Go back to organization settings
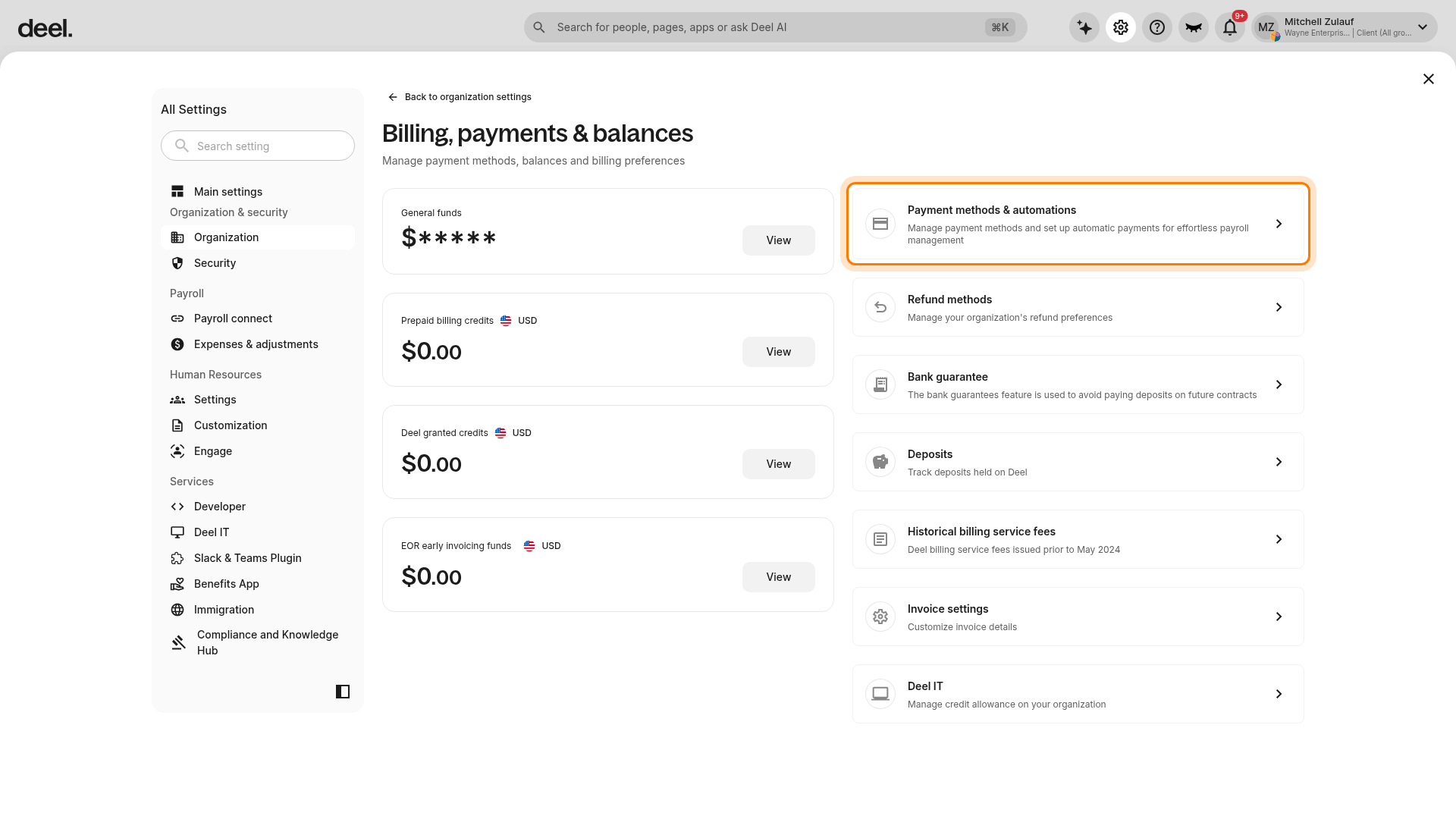1456x819 pixels. coord(460,97)
